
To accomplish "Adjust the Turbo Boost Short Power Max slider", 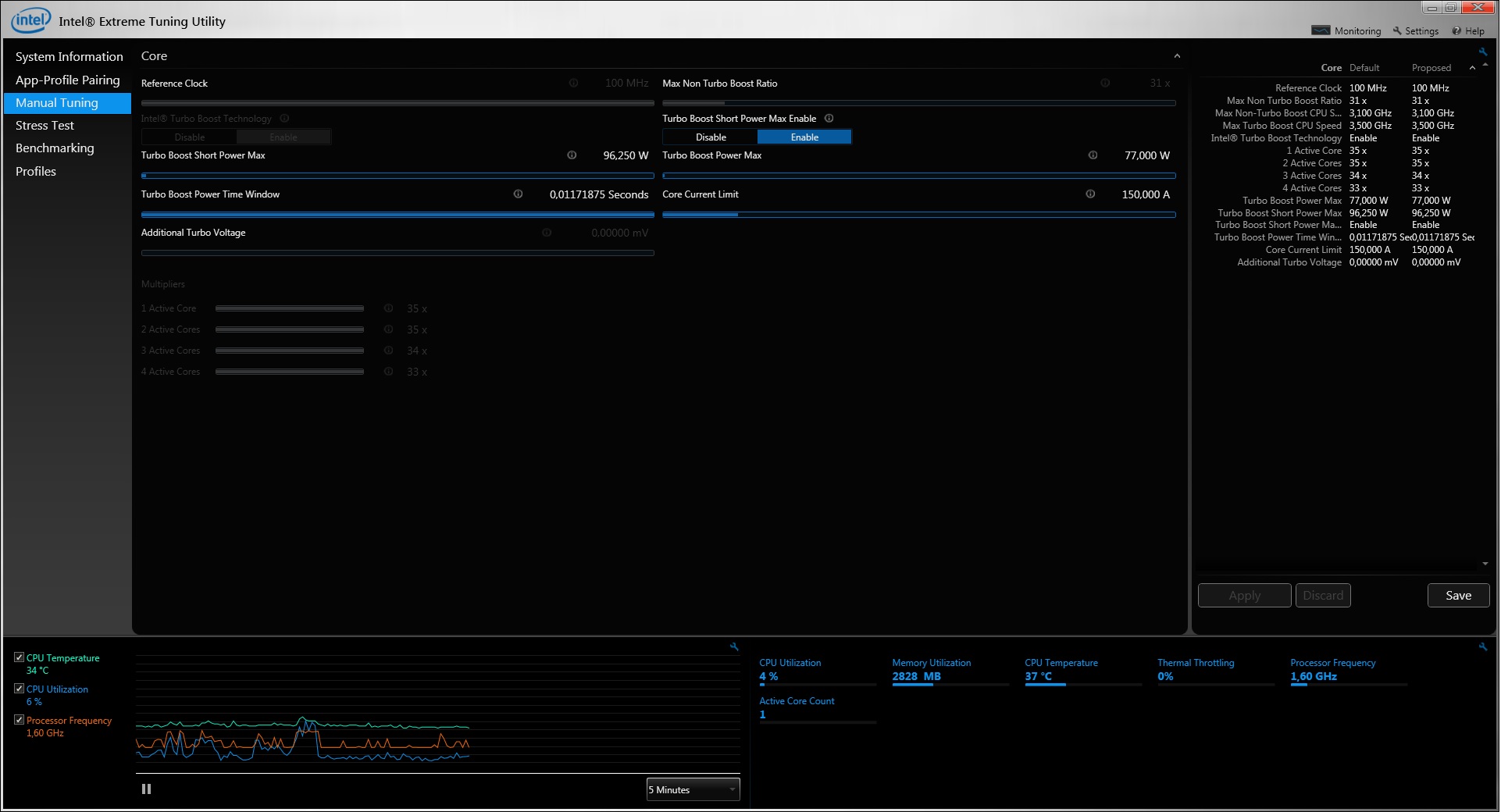I will pyautogui.click(x=398, y=176).
